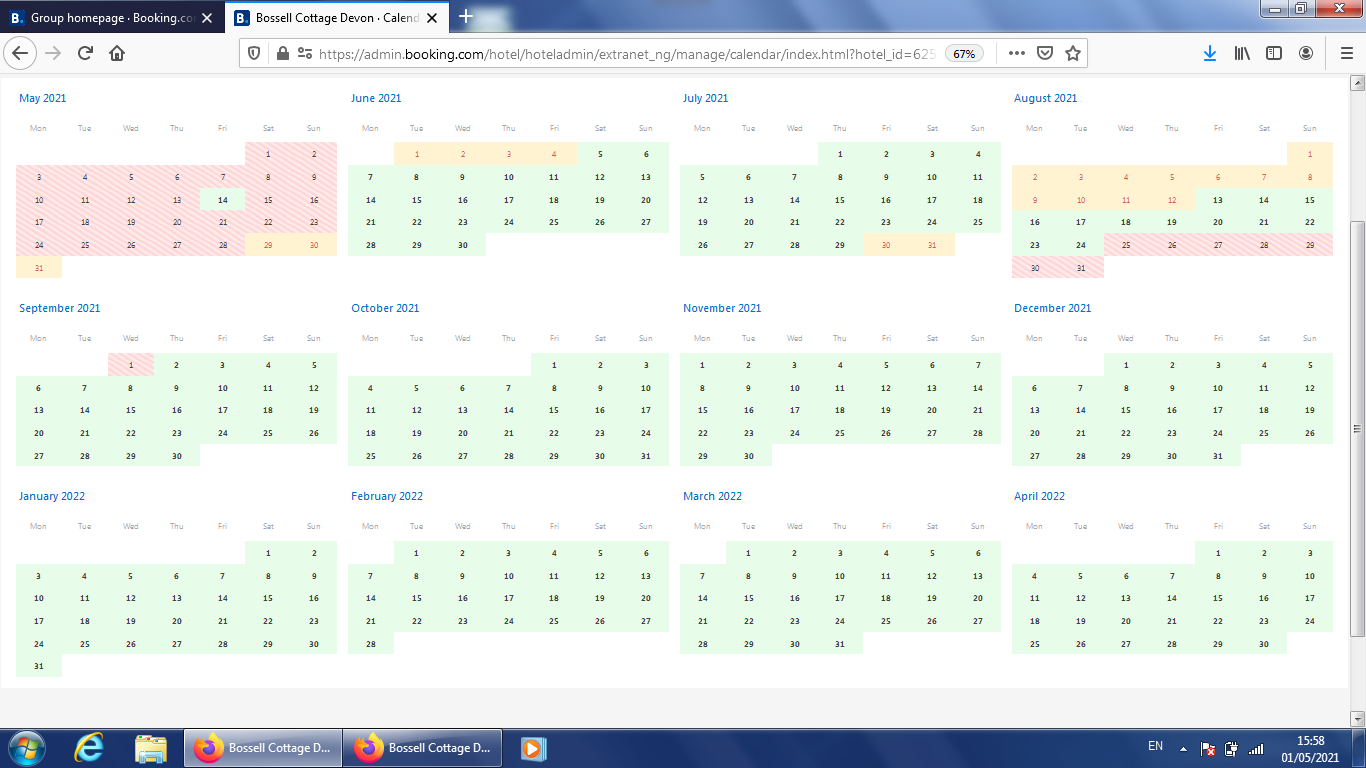Go back using the back arrow
Screen dimensions: 1366x768
(x=21, y=54)
